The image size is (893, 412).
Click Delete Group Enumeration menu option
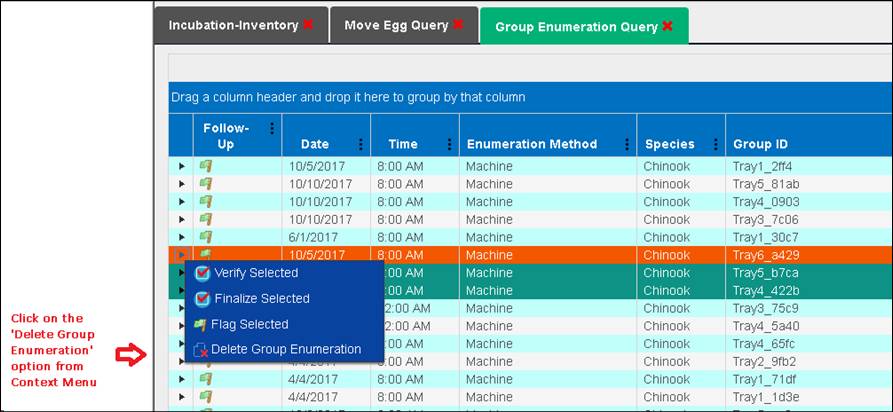pos(285,349)
